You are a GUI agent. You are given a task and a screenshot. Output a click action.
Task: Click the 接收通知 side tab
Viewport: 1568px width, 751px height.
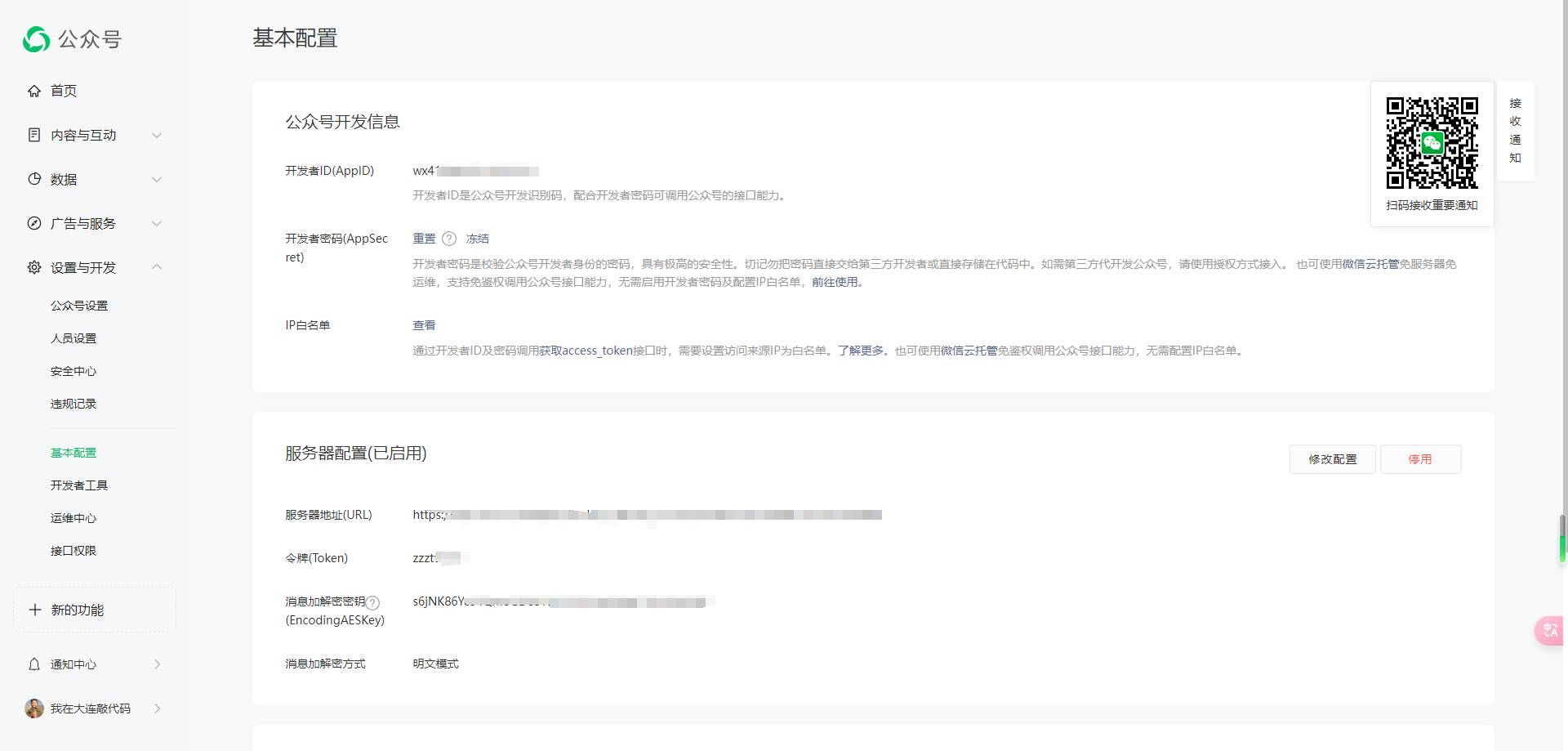(1515, 131)
